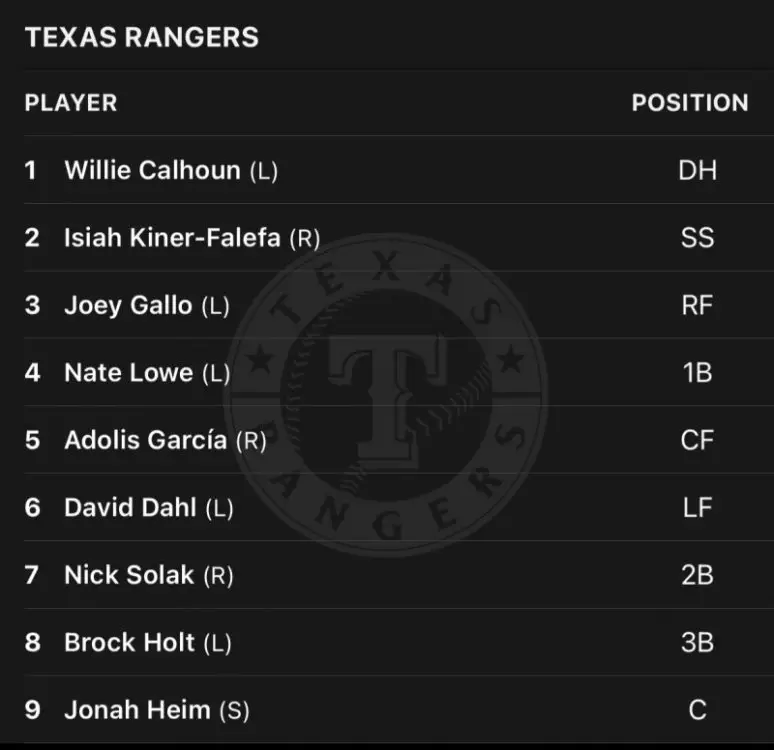
Task: Select the RF position entry
Action: tap(697, 305)
